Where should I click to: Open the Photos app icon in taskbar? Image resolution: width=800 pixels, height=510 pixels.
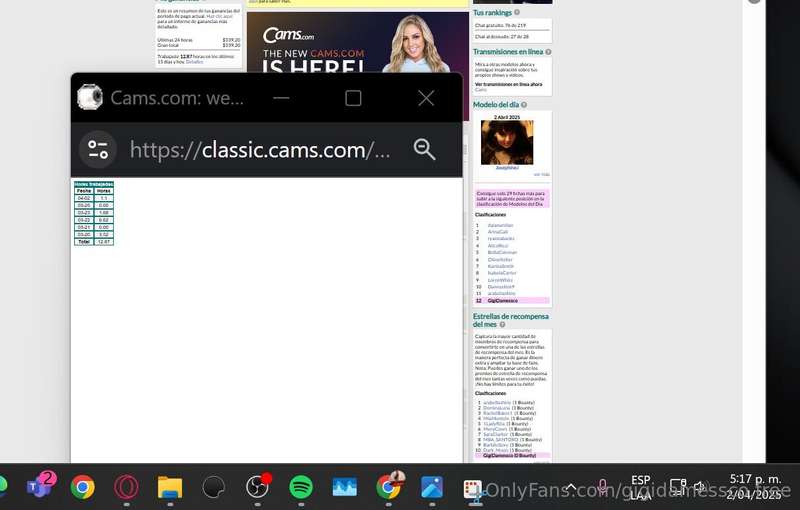pos(432,487)
